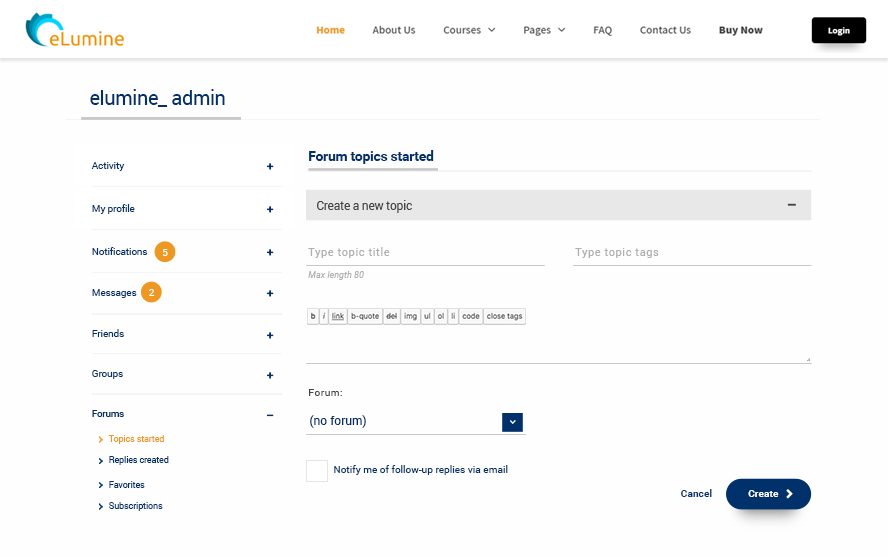Click the Login button
The height and width of the screenshot is (557, 888).
click(x=839, y=30)
